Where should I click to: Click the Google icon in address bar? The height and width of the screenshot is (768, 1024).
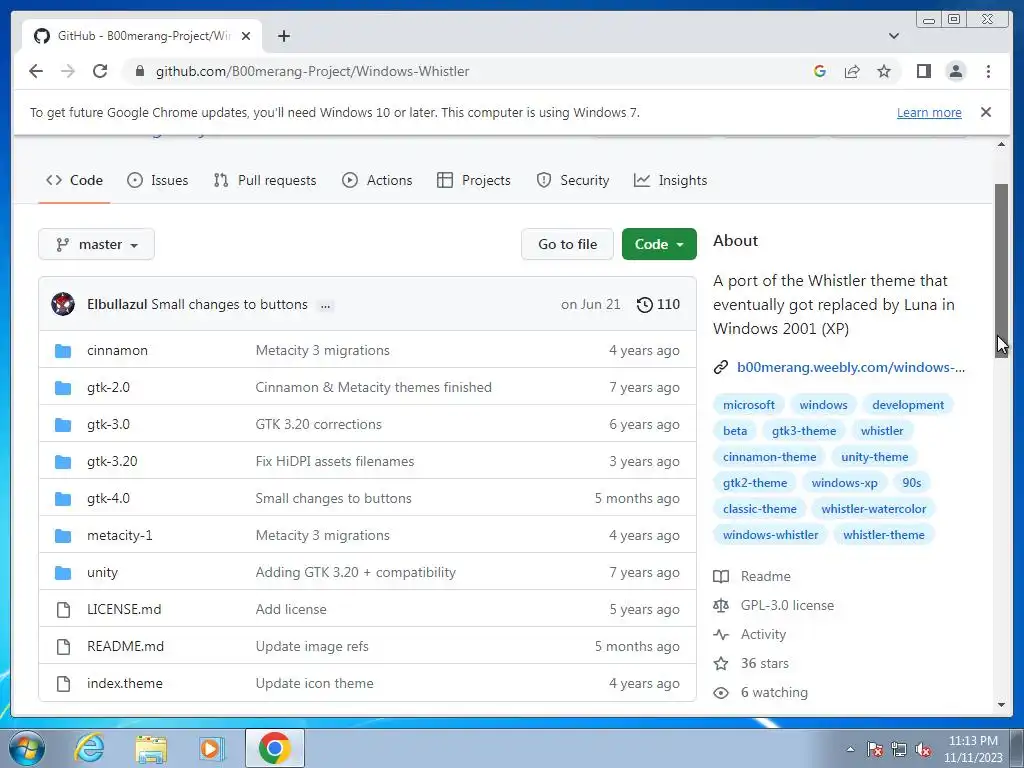[820, 71]
